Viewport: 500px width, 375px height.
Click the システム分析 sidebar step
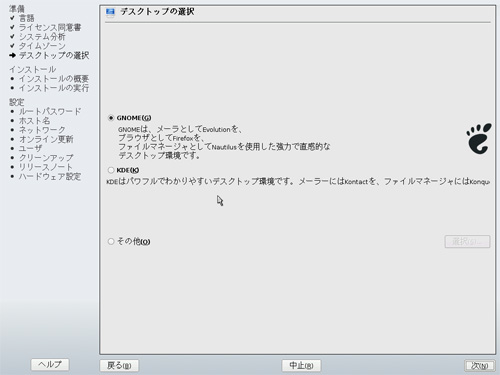[x=42, y=37]
